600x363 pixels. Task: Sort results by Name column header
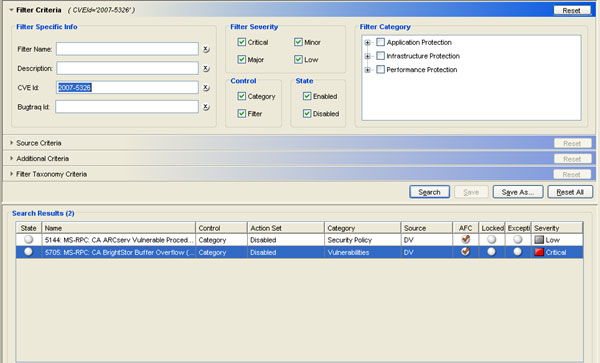pos(119,228)
